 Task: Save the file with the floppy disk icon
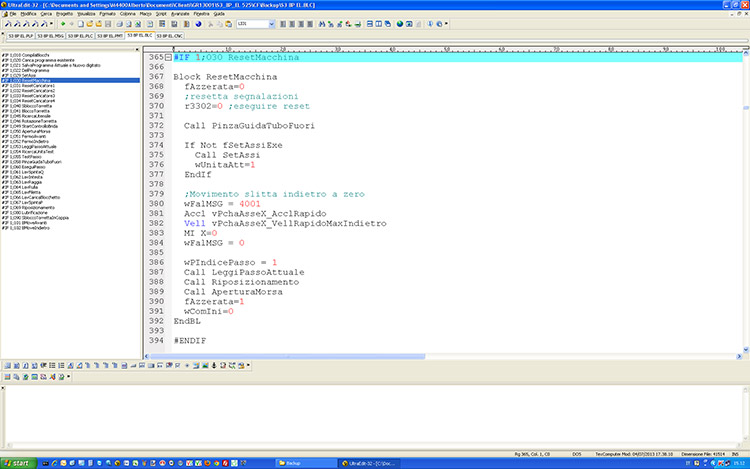[x=108, y=24]
